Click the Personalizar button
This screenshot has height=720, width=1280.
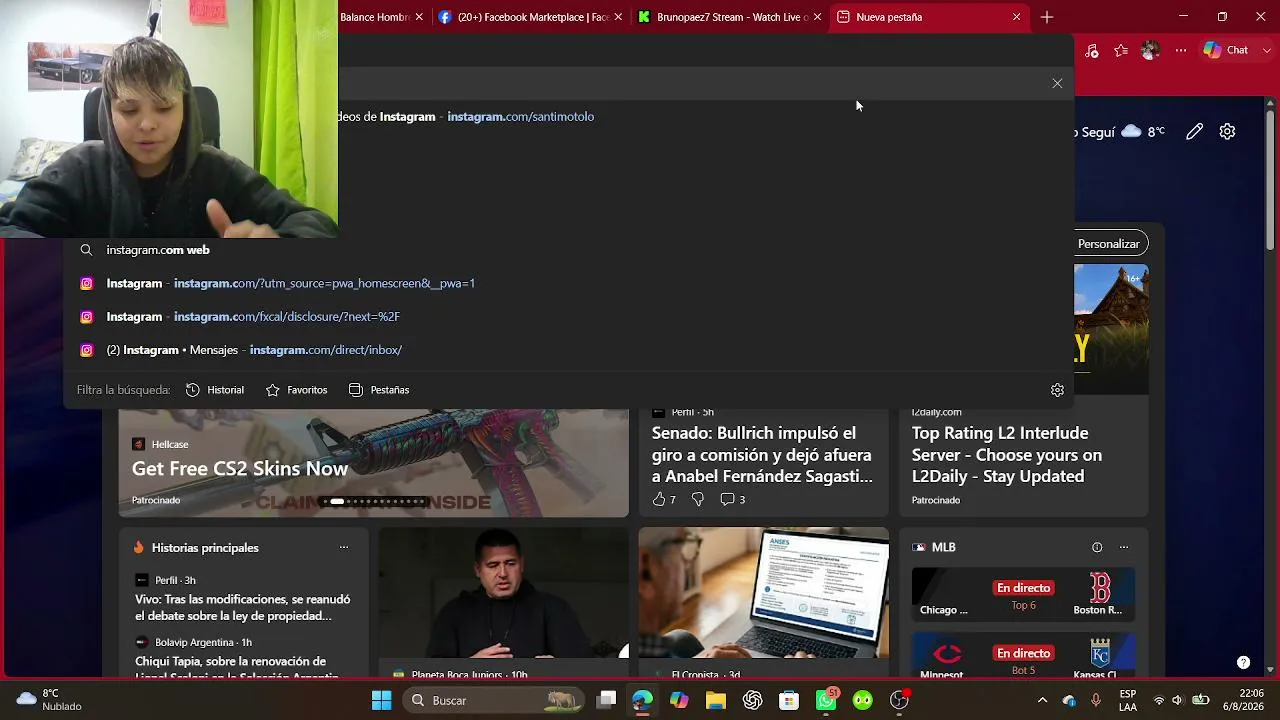[1109, 244]
